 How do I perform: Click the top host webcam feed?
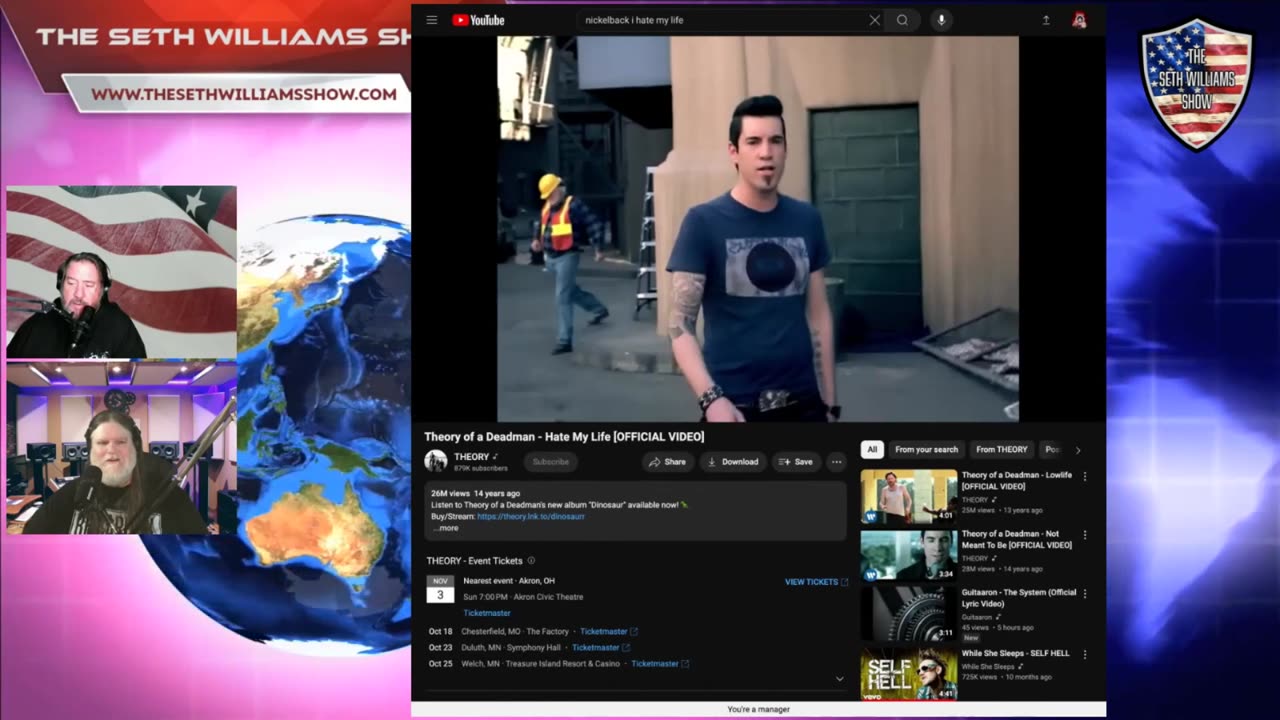(x=122, y=272)
